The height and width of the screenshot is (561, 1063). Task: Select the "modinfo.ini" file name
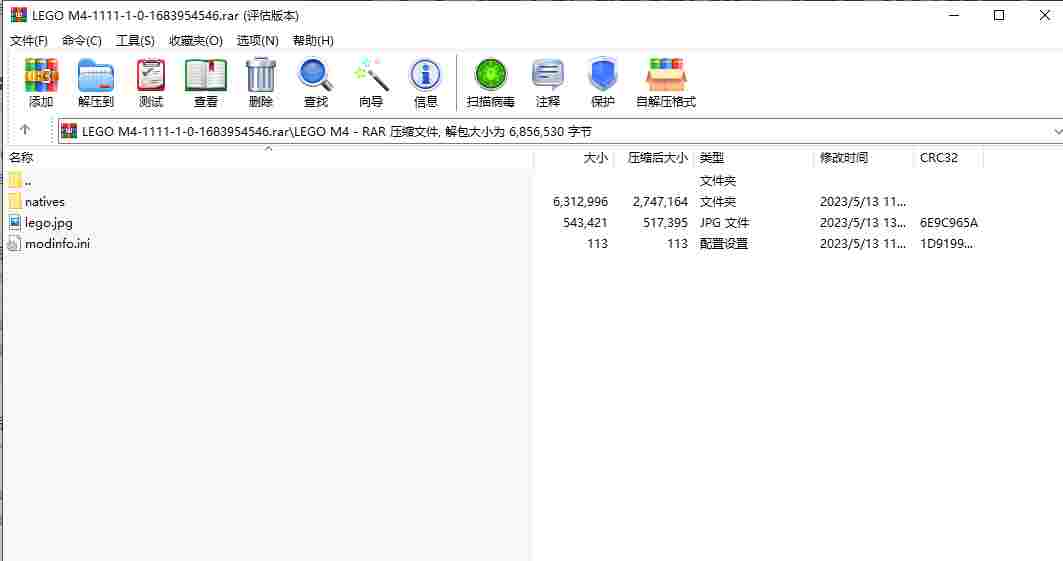58,244
